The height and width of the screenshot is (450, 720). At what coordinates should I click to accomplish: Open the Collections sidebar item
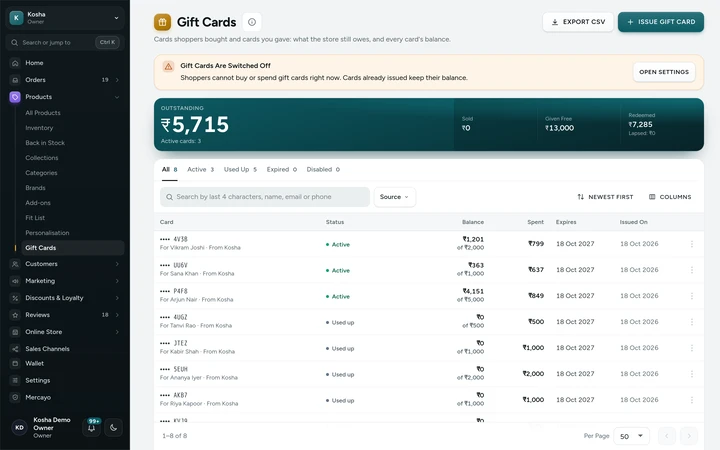pos(42,158)
